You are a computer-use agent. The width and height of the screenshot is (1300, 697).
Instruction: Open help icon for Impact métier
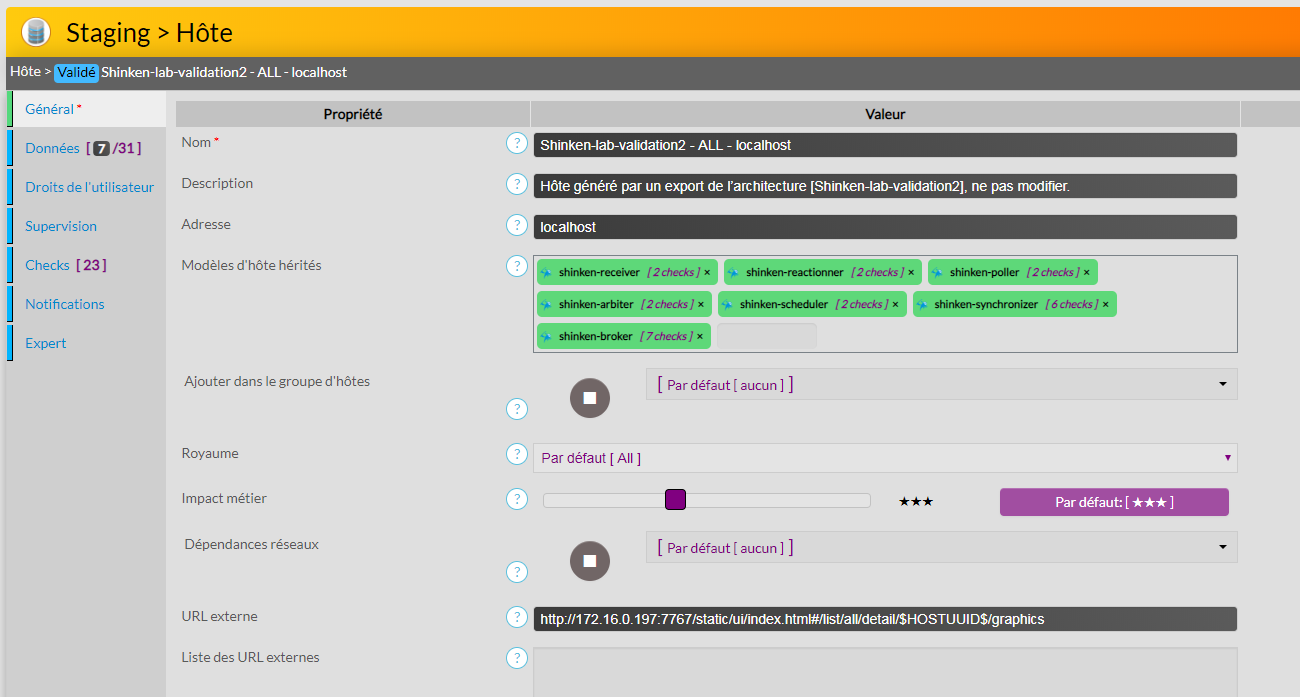(516, 499)
